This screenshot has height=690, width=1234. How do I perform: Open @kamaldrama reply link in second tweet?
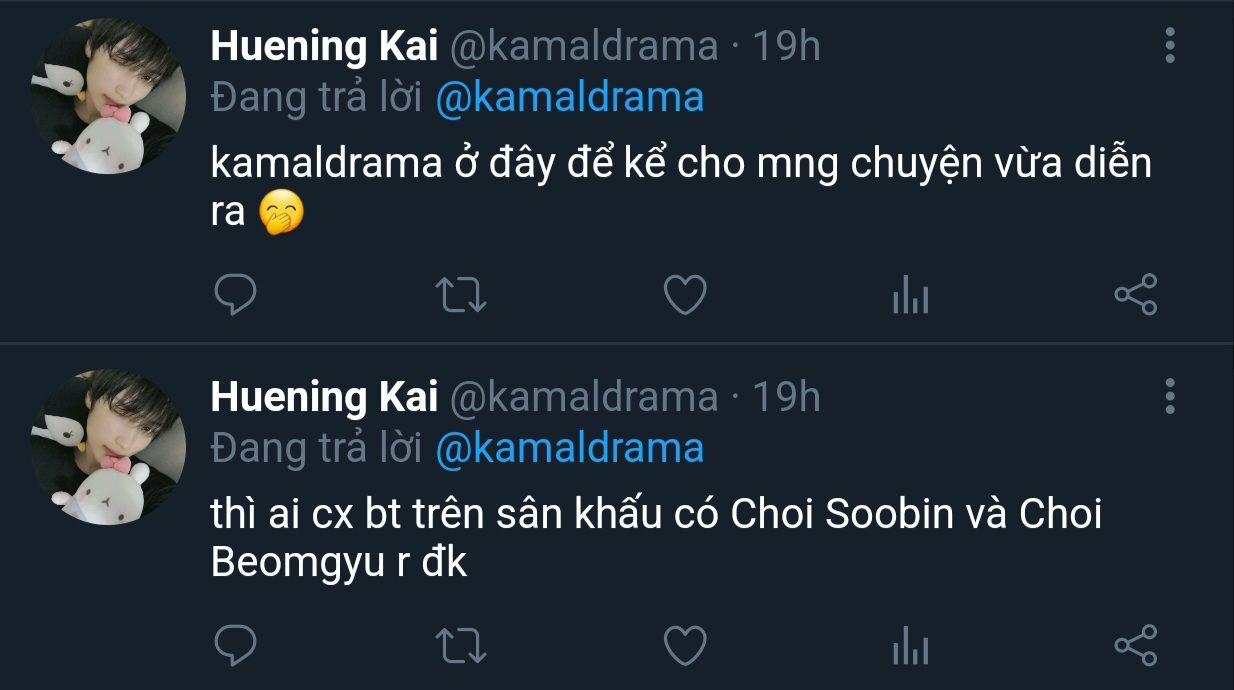click(570, 447)
